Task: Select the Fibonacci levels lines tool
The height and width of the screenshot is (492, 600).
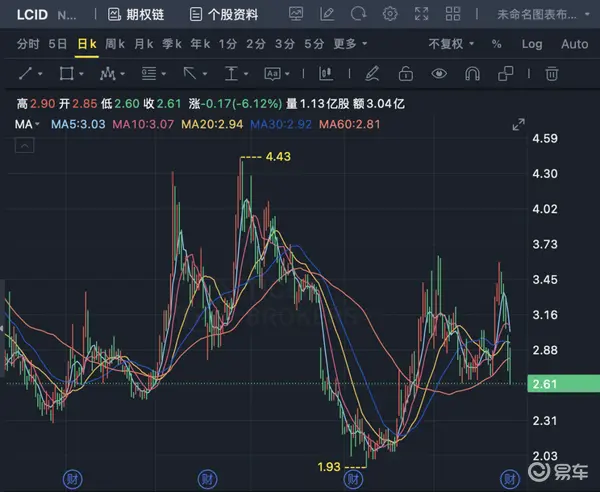Action: (149, 73)
